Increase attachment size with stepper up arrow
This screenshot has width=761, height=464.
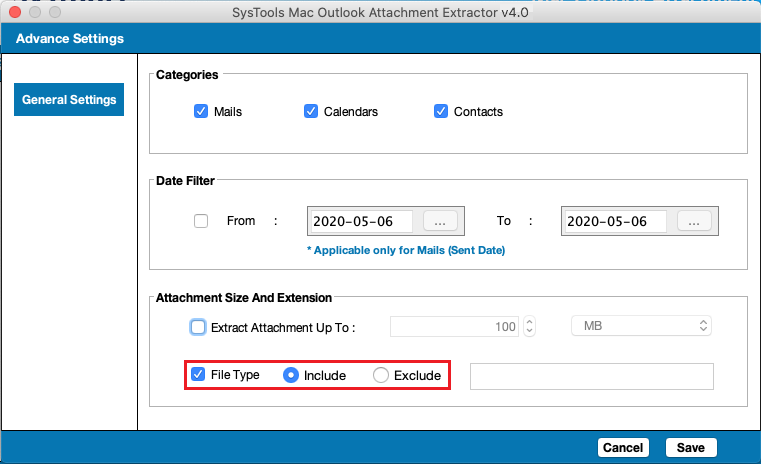coord(529,321)
